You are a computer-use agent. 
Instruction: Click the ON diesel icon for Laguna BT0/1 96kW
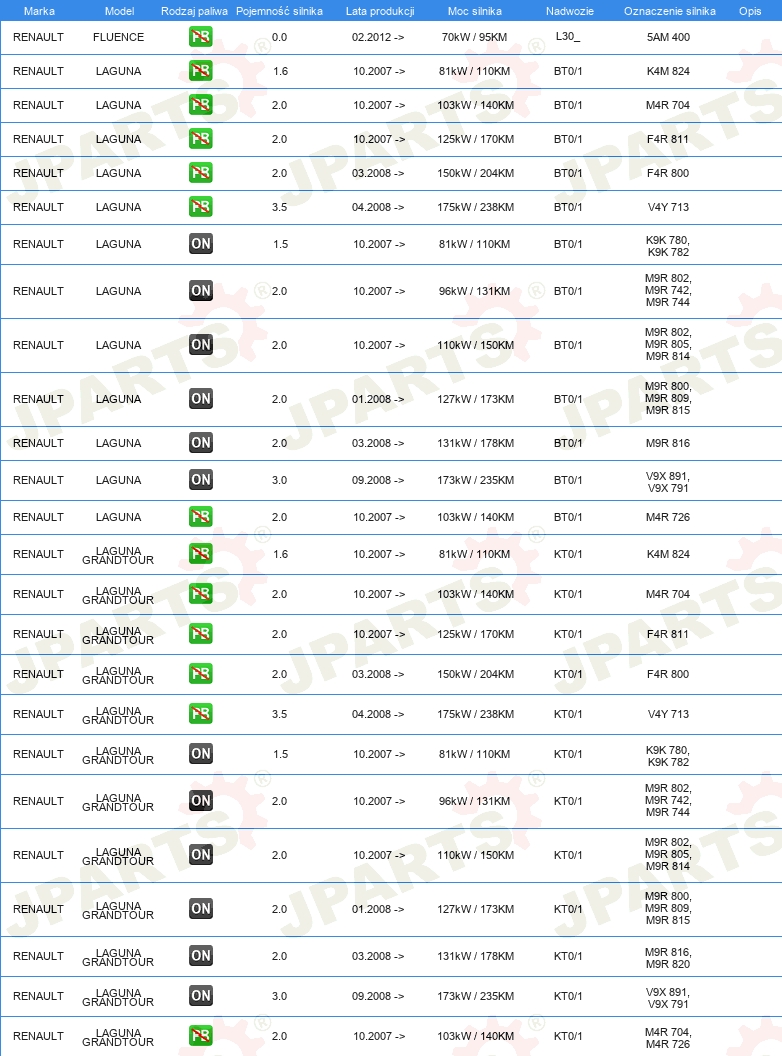coord(201,291)
